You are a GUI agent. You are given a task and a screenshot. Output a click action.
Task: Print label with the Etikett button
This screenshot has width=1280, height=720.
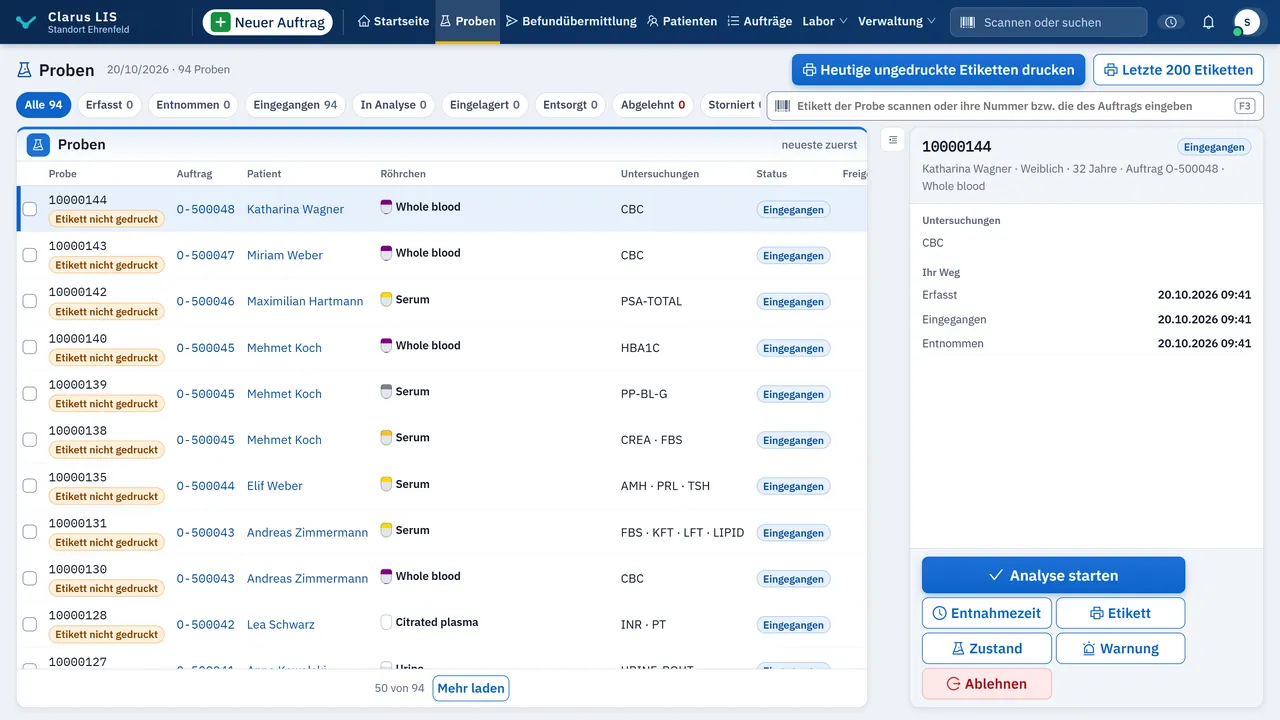pos(1120,613)
